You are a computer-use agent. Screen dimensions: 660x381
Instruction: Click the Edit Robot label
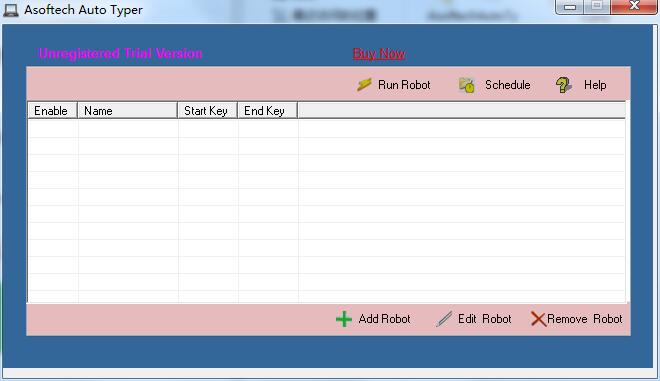click(484, 319)
